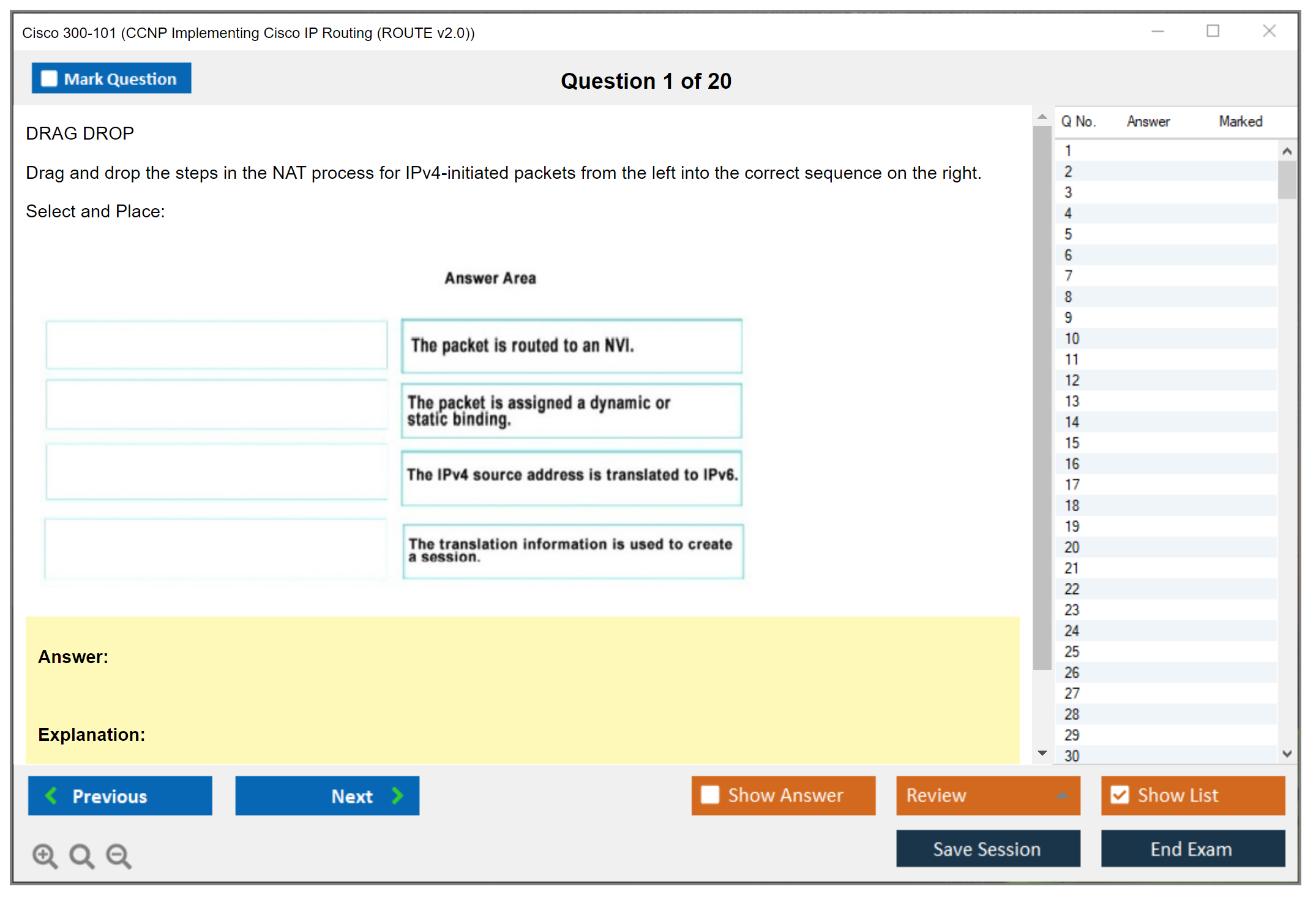Click the question list scrollbar thumb
Screen dimensions: 1316x900
1287,179
